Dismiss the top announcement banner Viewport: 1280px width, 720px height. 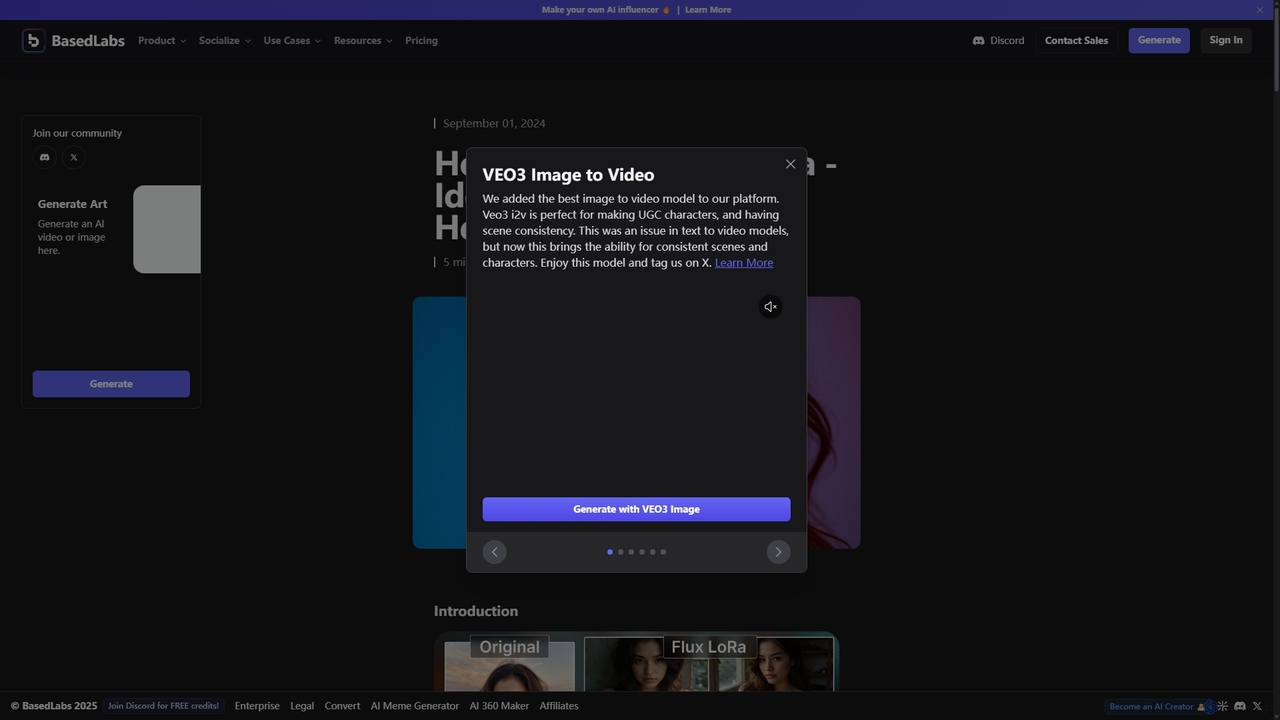tap(1260, 10)
